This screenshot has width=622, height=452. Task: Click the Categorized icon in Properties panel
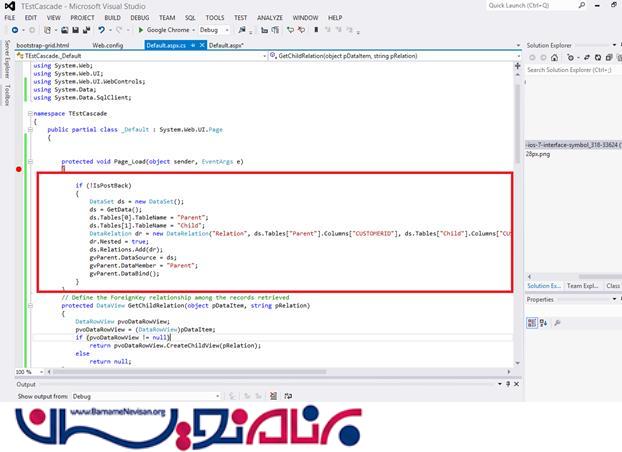(532, 325)
